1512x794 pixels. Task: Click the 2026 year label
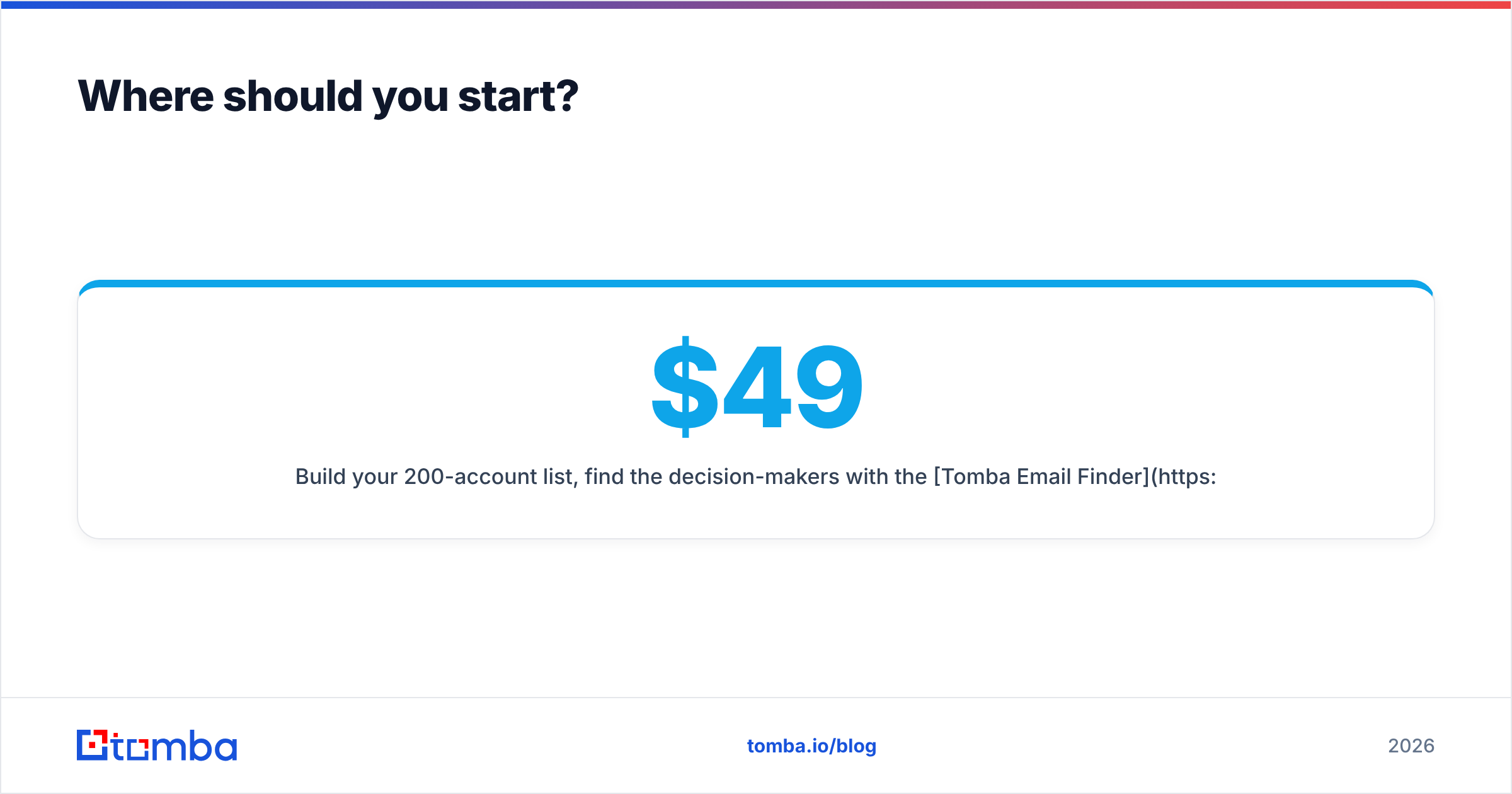point(1411,746)
